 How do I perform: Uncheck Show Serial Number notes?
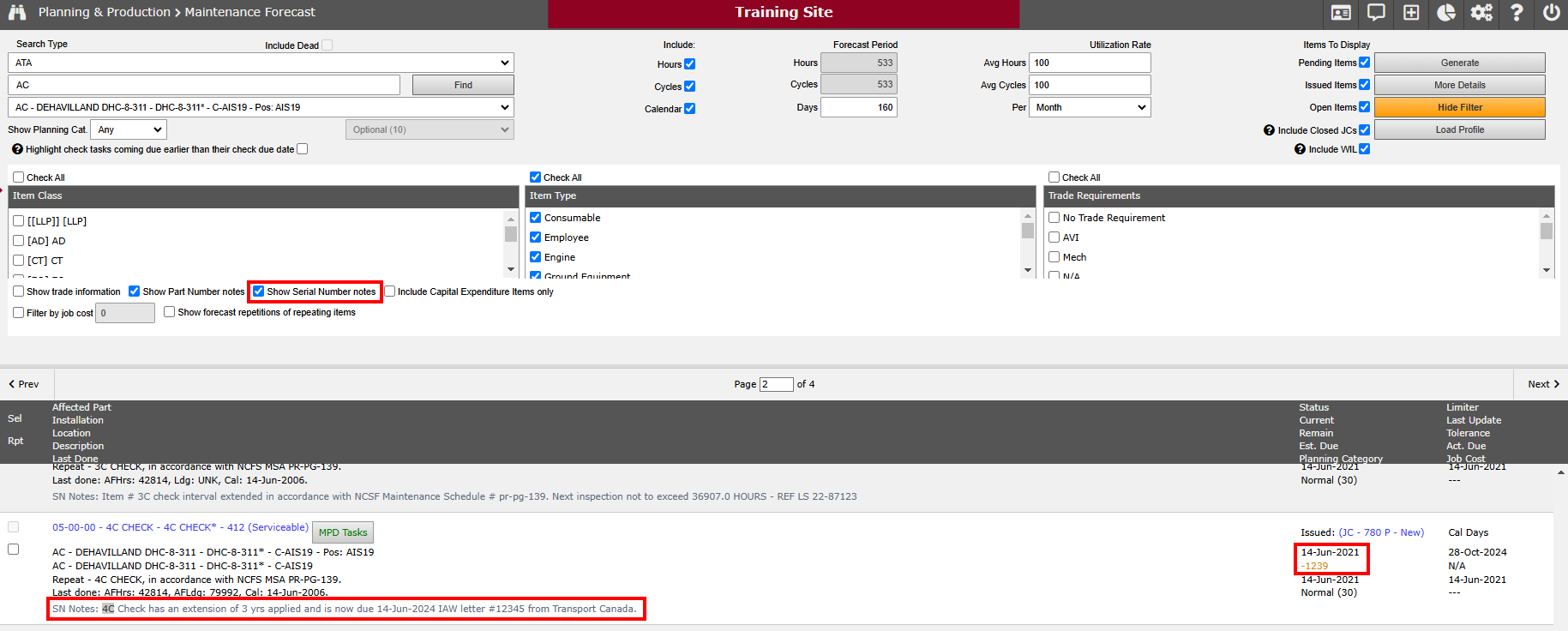tap(259, 291)
